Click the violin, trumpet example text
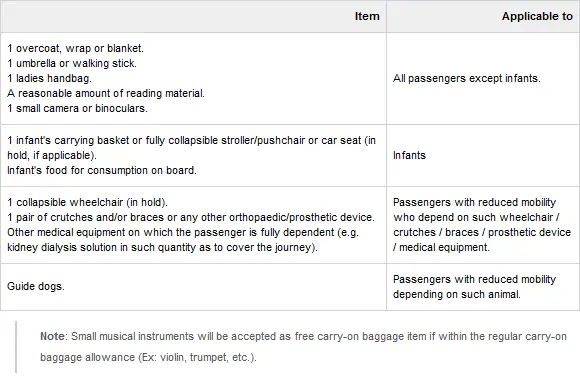 pyautogui.click(x=196, y=357)
